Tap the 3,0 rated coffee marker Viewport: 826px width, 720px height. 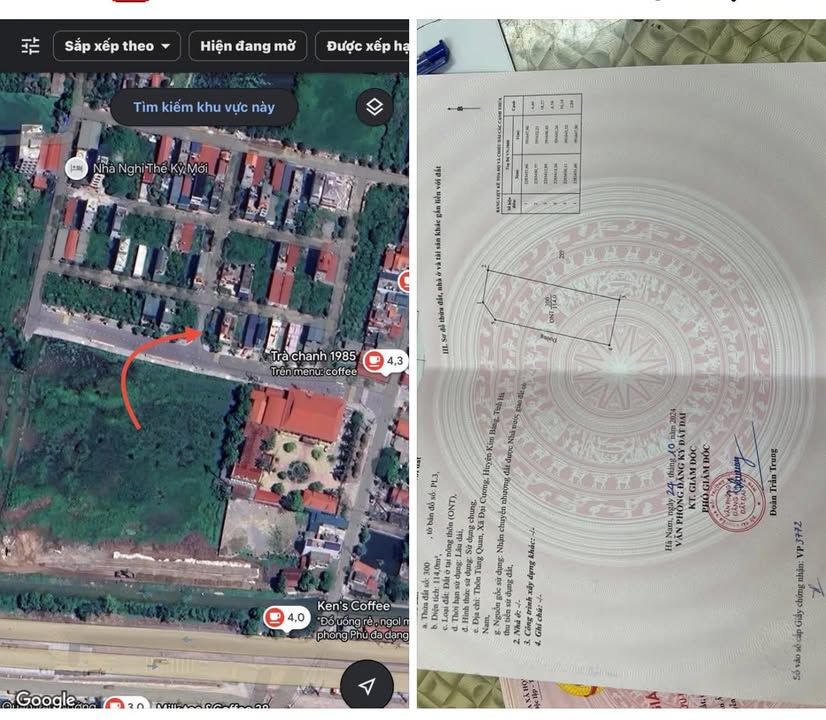pyautogui.click(x=113, y=706)
